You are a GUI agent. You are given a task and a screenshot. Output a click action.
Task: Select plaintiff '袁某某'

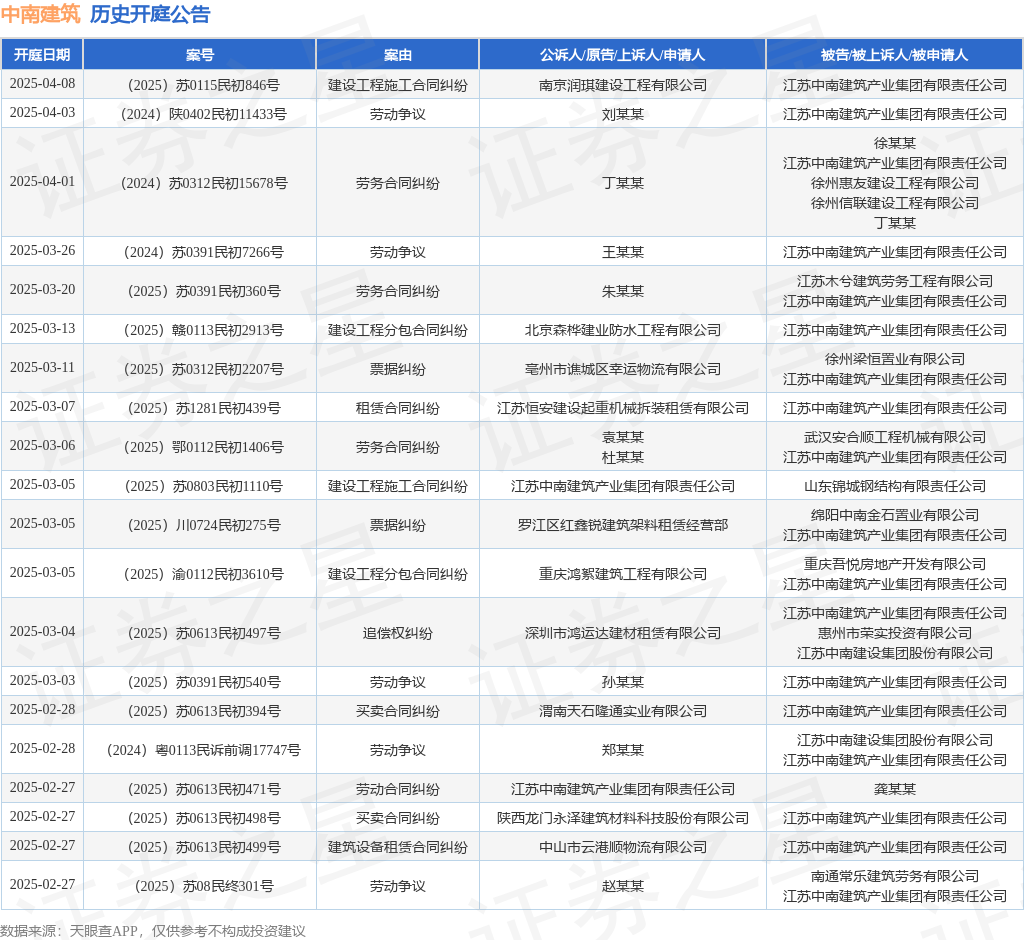coord(622,438)
